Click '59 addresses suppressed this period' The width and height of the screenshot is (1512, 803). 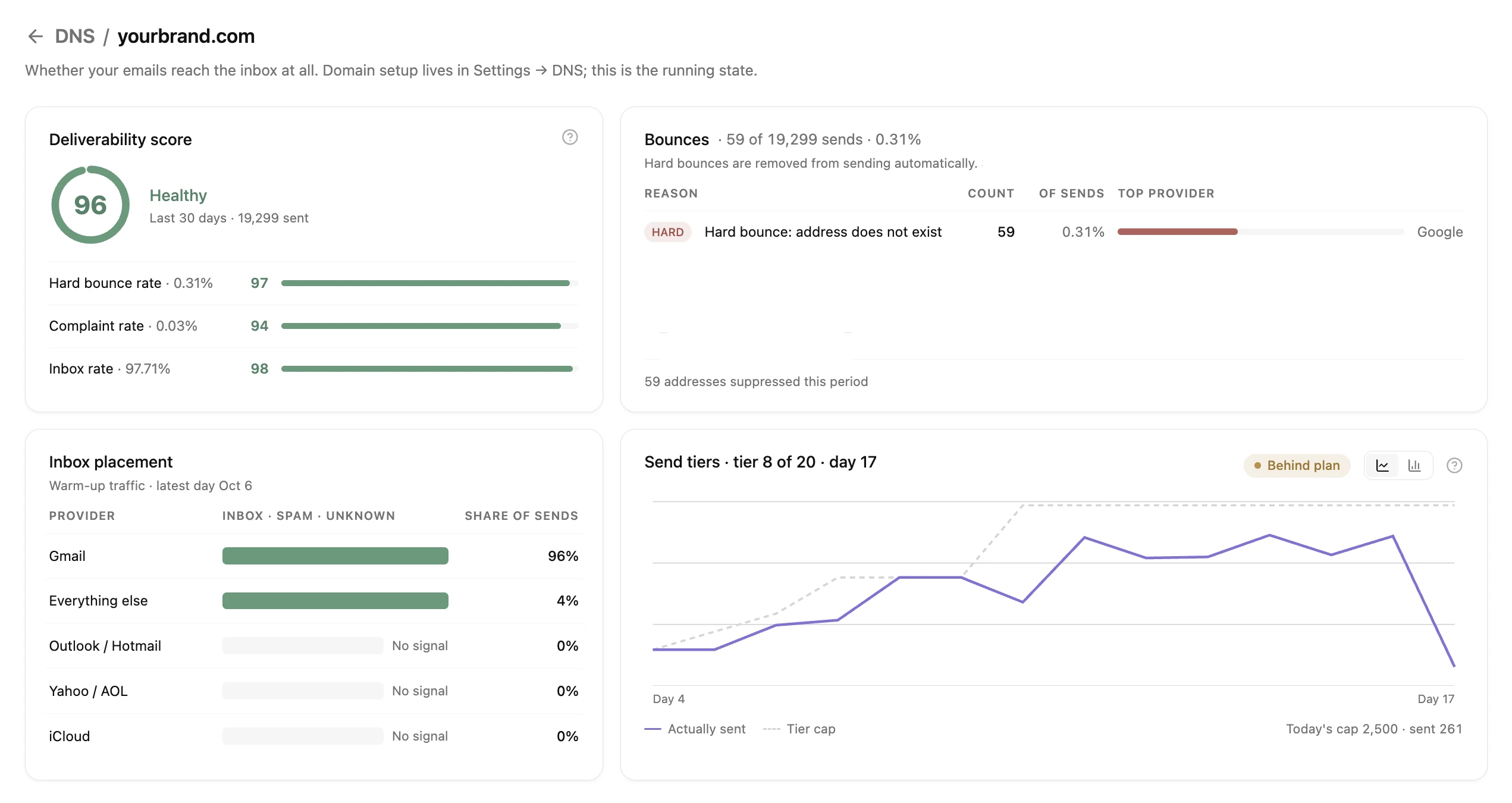tap(756, 381)
